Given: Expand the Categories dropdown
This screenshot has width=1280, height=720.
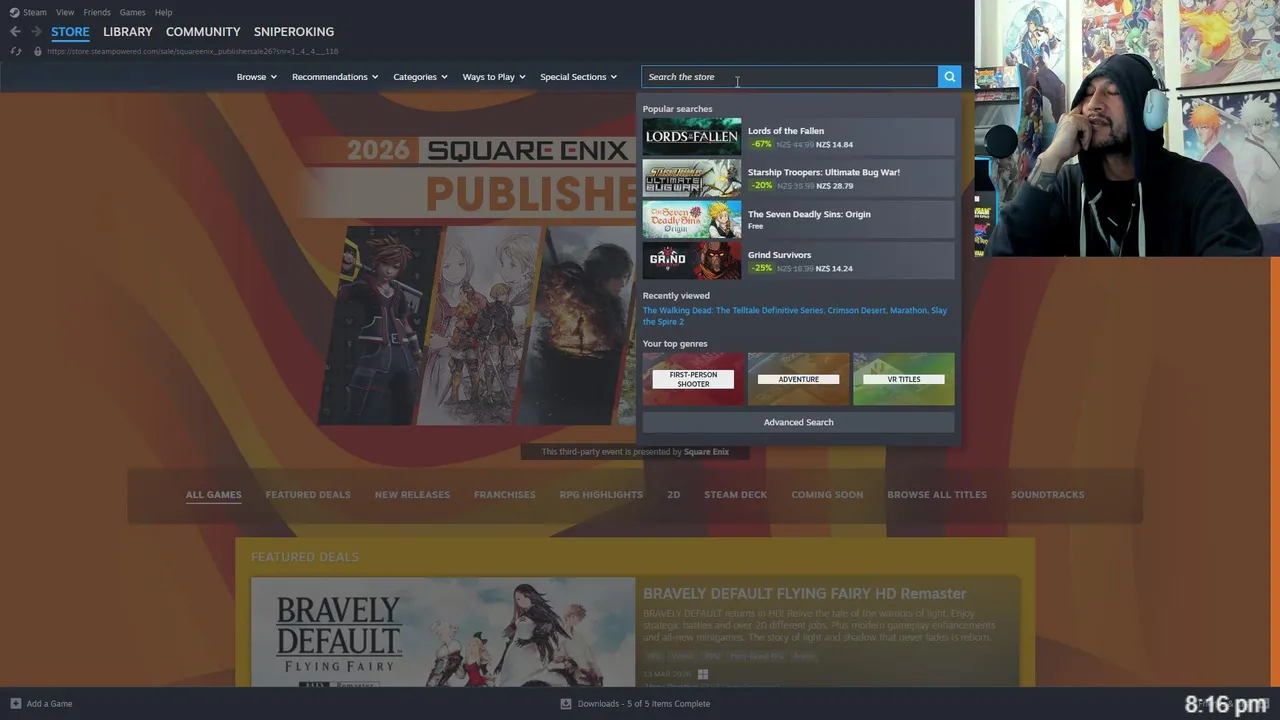Looking at the screenshot, I should (420, 77).
